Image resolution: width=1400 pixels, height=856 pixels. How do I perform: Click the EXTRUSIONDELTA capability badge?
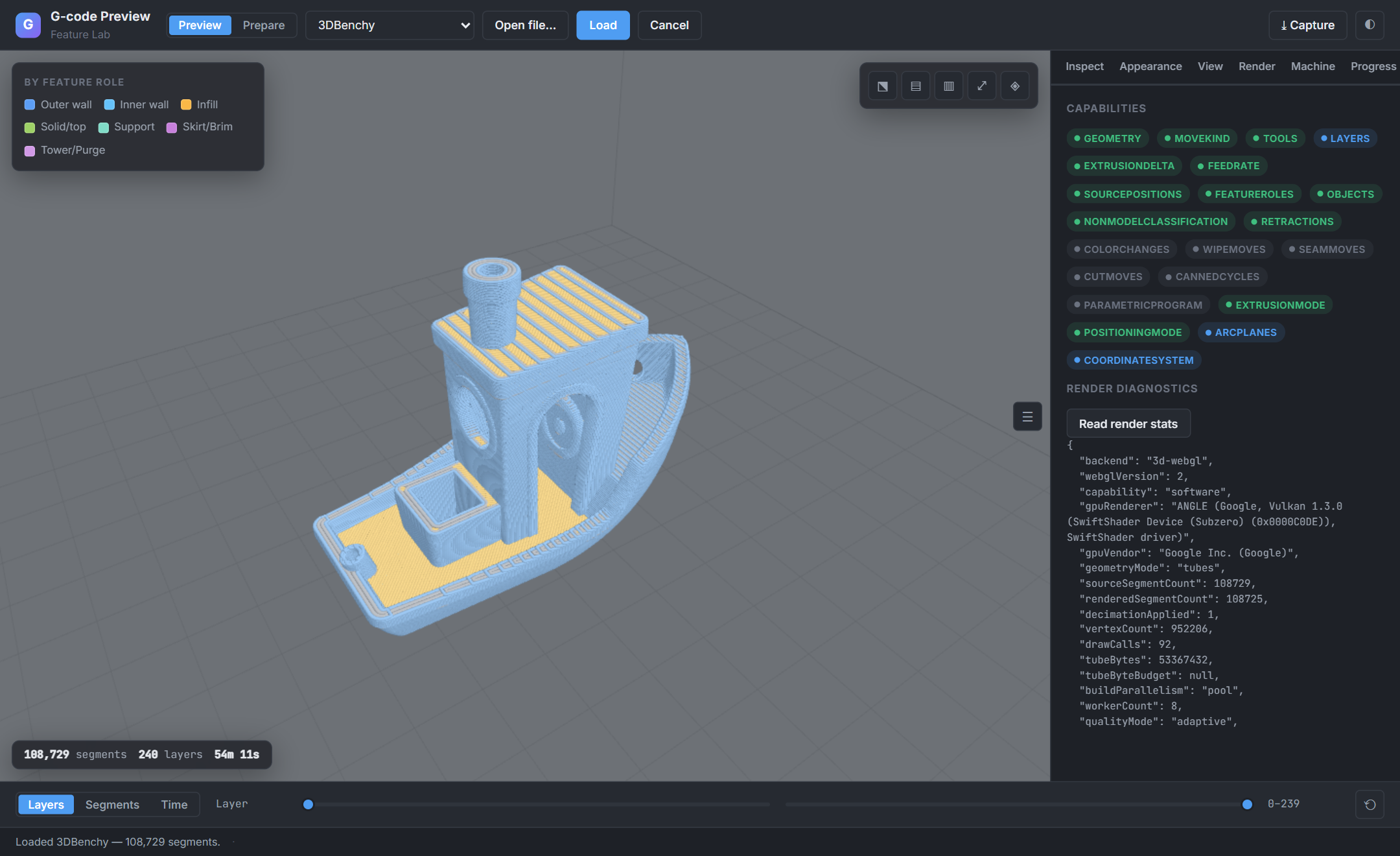click(1124, 165)
